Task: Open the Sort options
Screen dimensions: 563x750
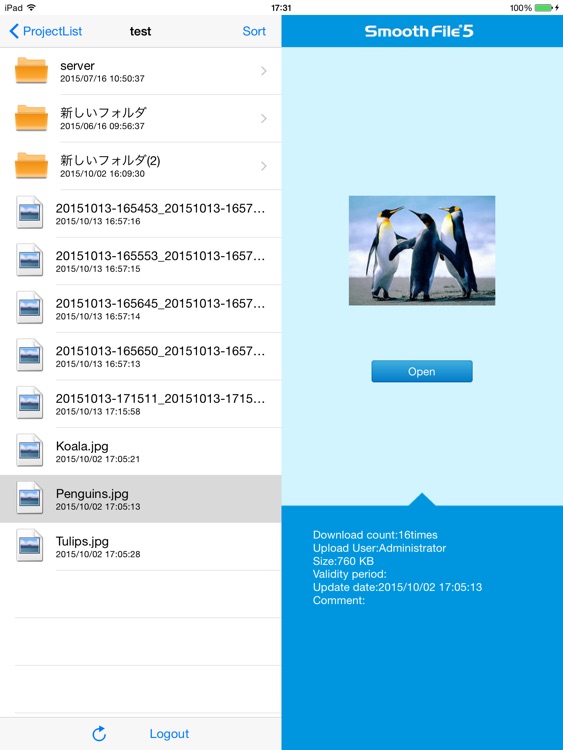Action: 254,32
